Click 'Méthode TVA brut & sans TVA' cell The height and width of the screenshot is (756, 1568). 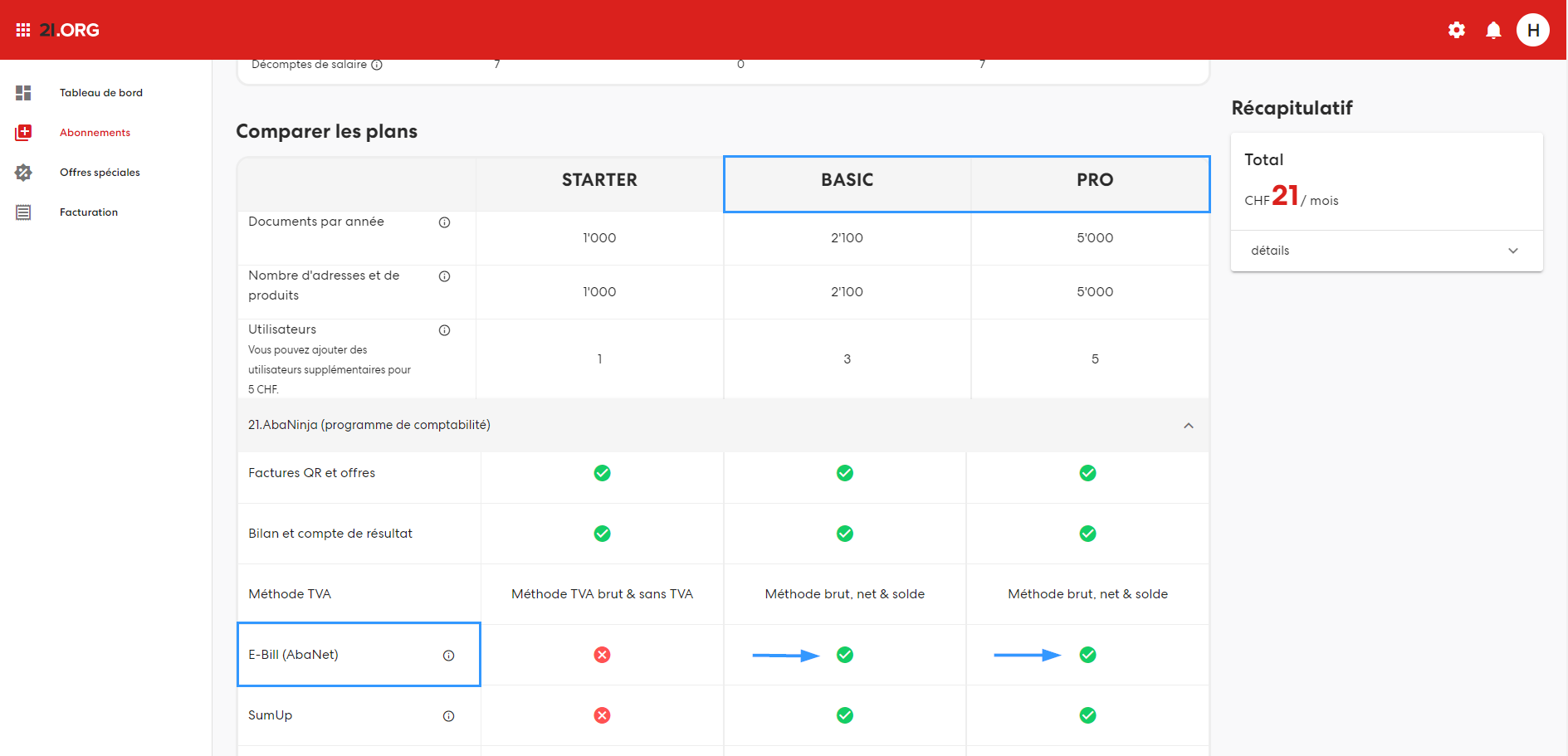click(x=603, y=594)
